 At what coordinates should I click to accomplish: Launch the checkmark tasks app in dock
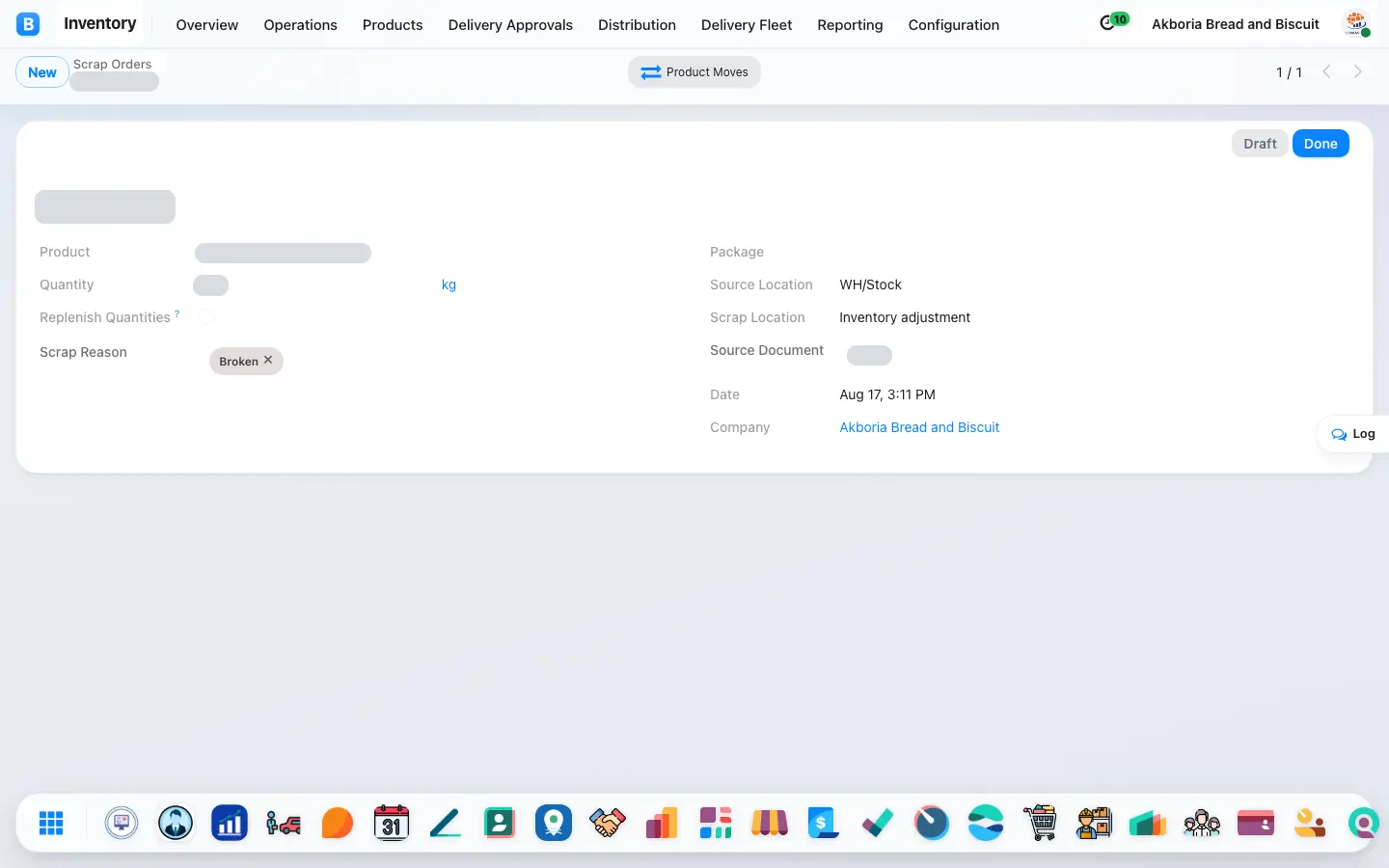[x=878, y=823]
